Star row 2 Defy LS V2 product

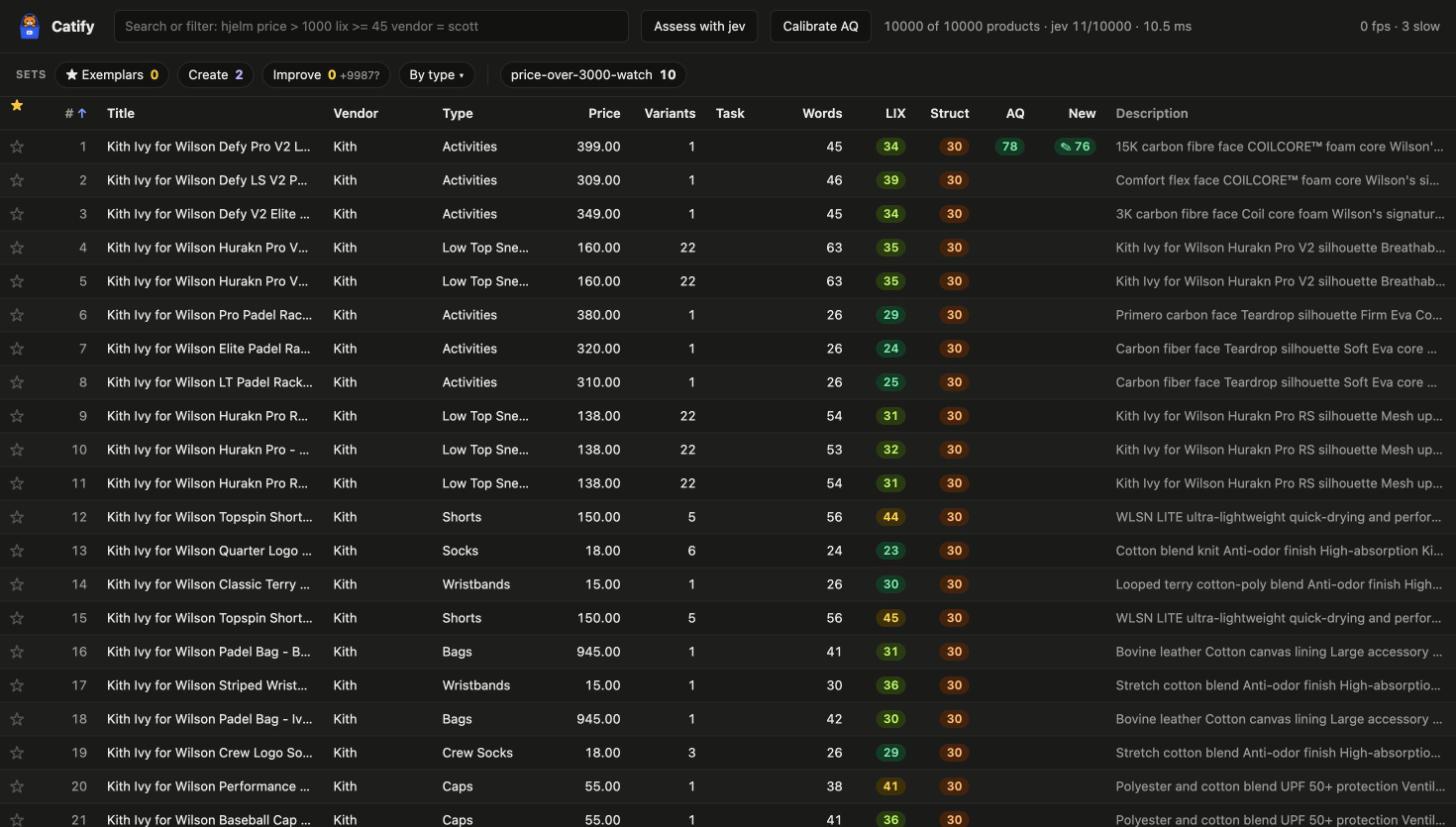17,181
